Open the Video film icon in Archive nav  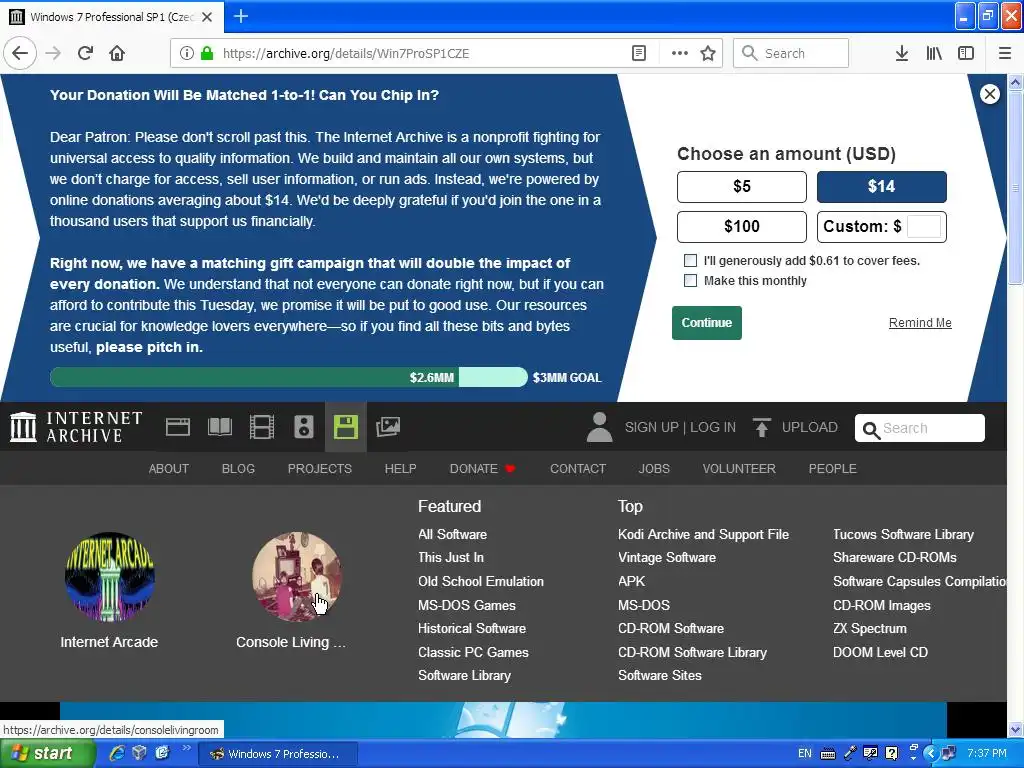point(262,427)
